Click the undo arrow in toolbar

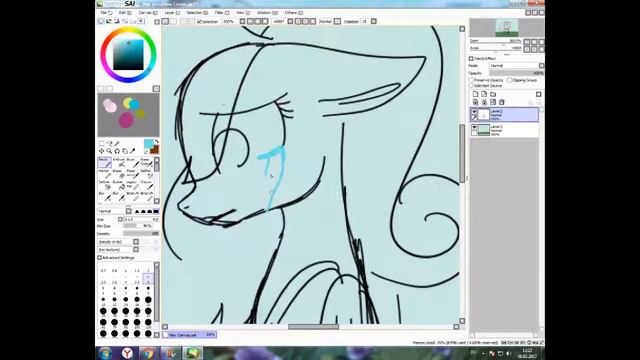(165, 21)
